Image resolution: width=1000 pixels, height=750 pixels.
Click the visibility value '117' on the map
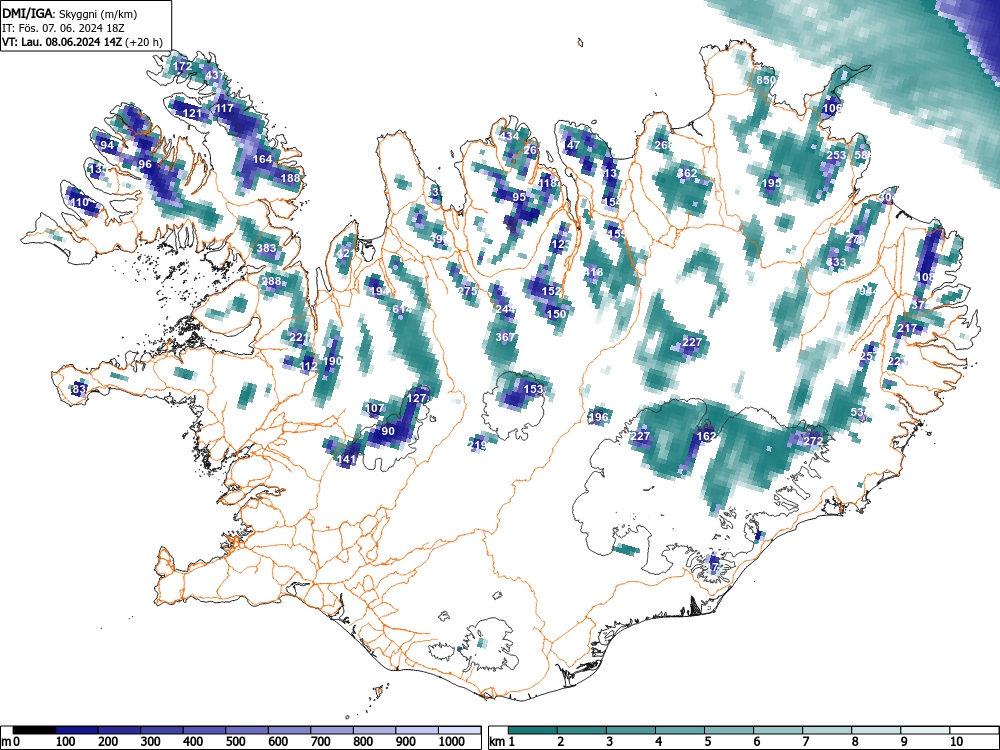click(x=224, y=108)
